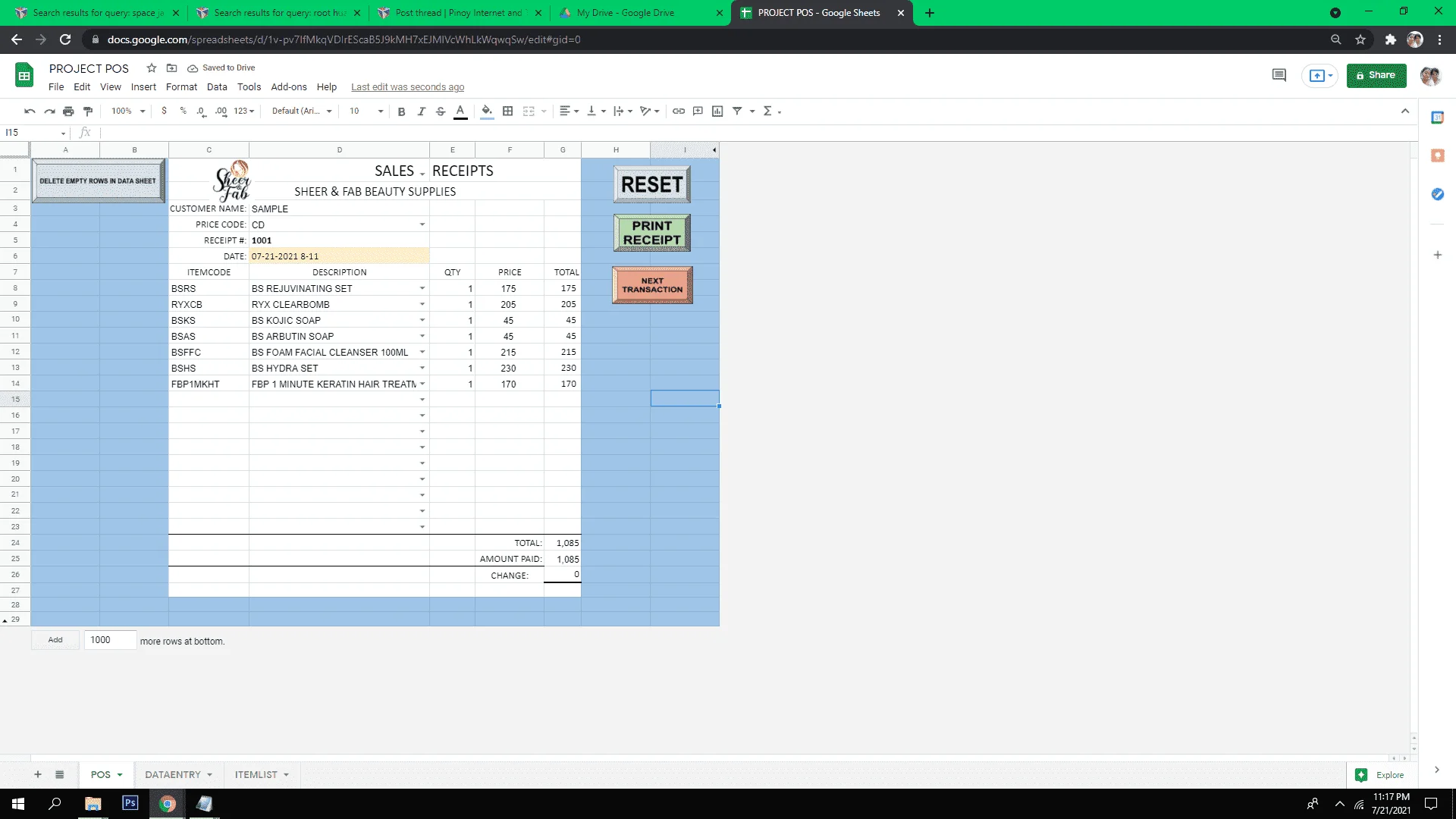Open vertical align options

(x=597, y=111)
